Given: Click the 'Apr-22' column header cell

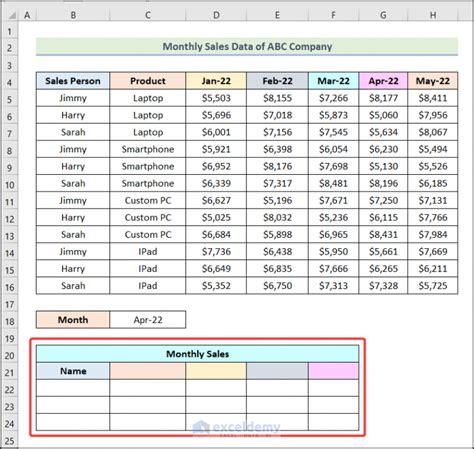Looking at the screenshot, I should (383, 81).
